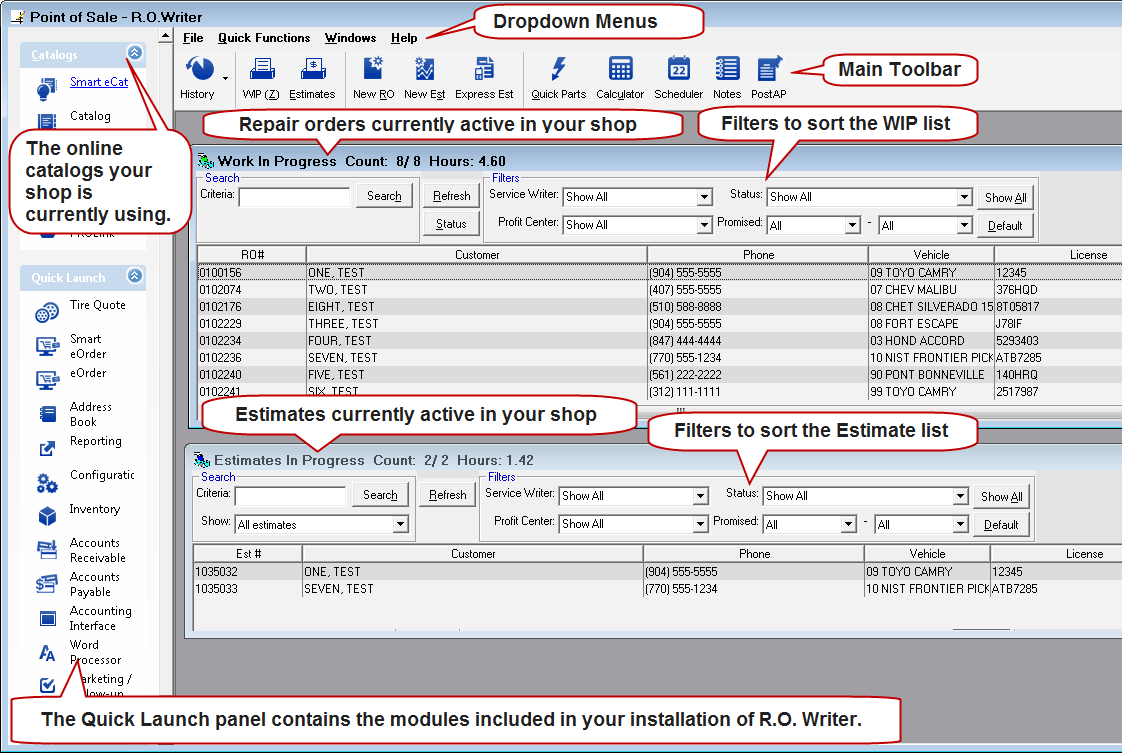The height and width of the screenshot is (753, 1122).
Task: Open the Express Est tool
Action: click(484, 70)
